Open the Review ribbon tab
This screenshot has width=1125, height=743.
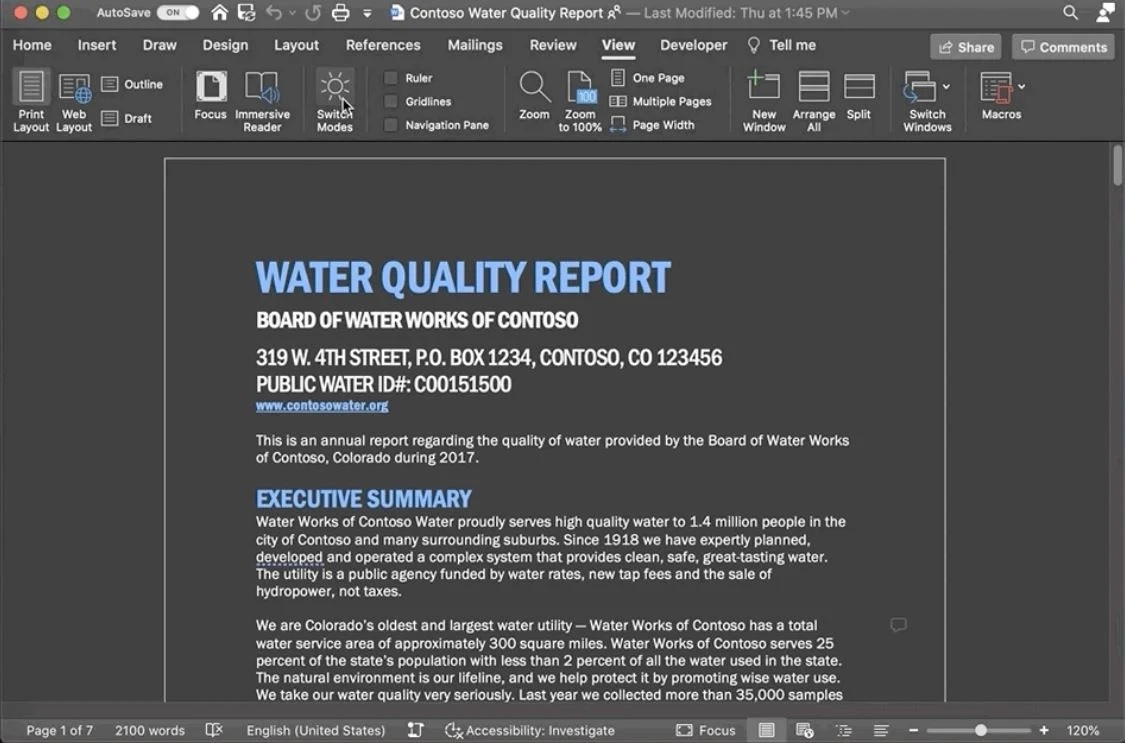click(553, 45)
